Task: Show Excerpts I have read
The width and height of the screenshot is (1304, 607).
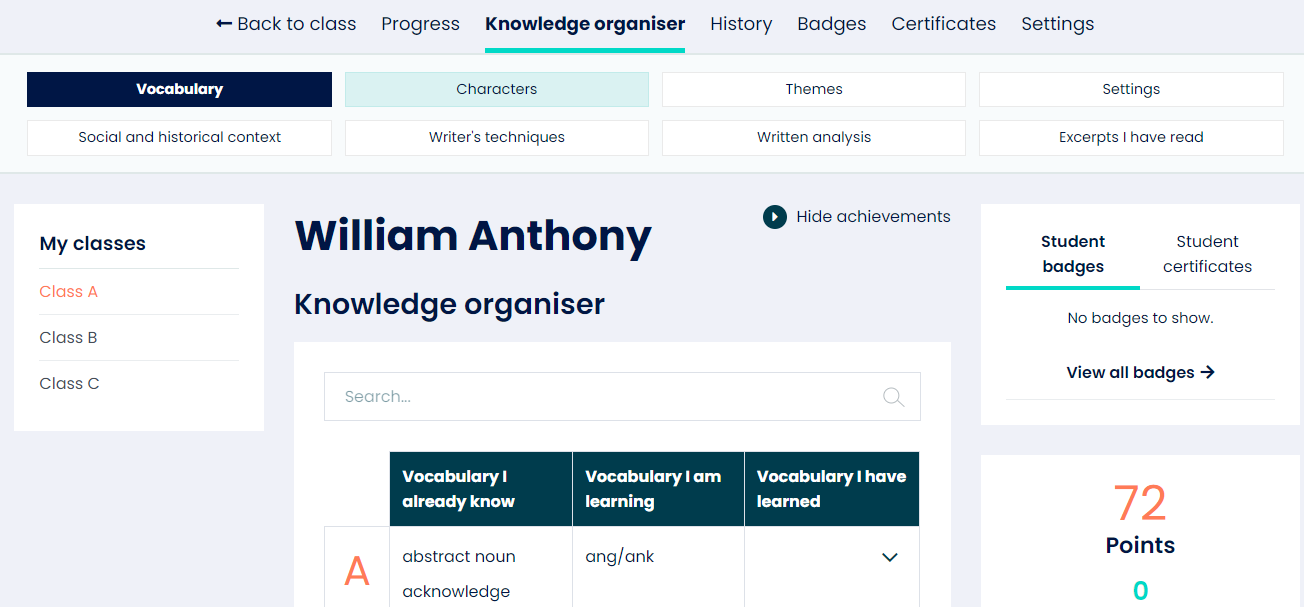Action: point(1131,138)
